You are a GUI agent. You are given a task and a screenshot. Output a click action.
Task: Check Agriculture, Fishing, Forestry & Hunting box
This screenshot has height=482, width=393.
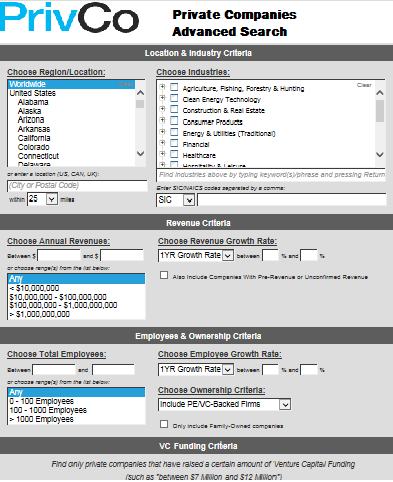(x=174, y=87)
